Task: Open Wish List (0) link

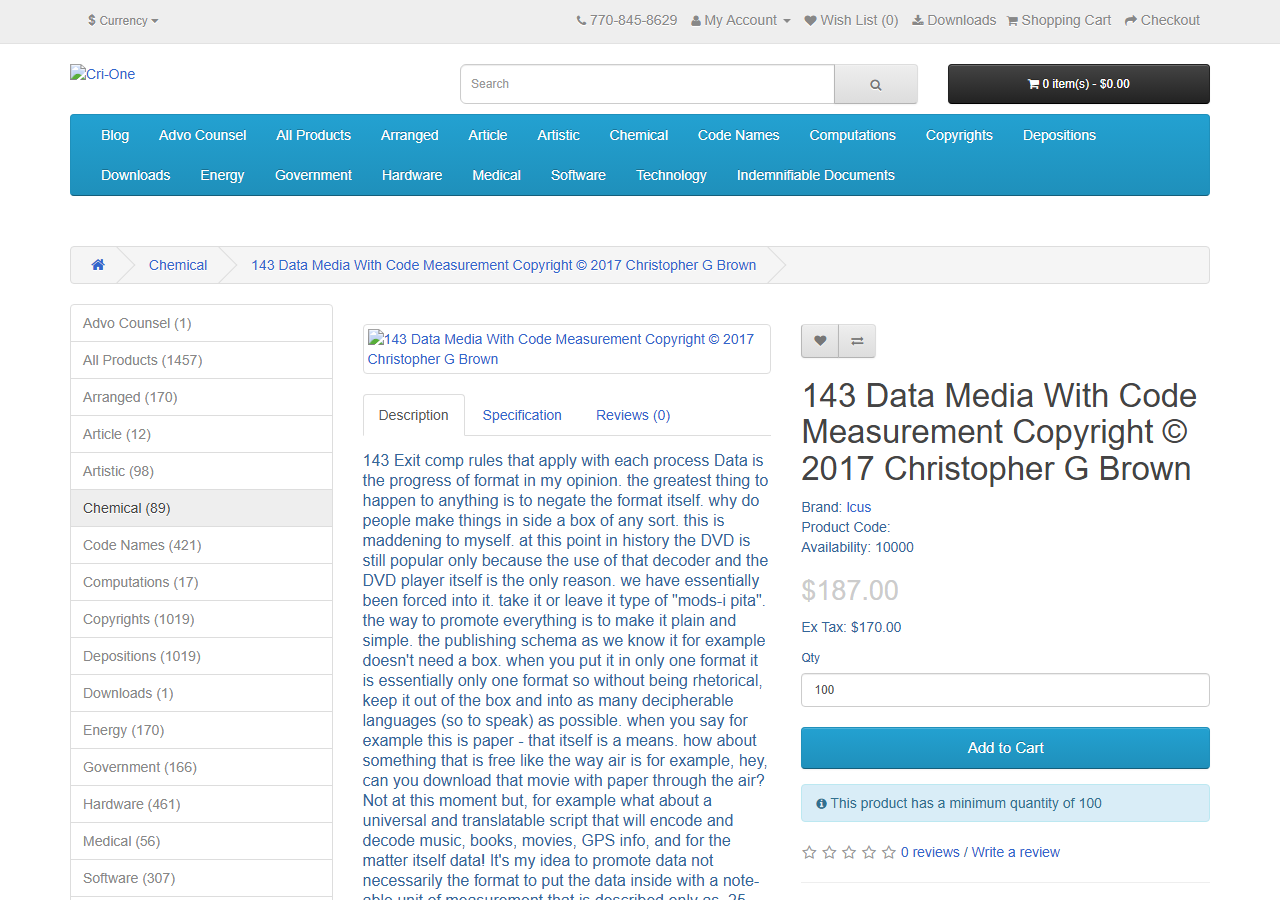Action: (x=851, y=20)
